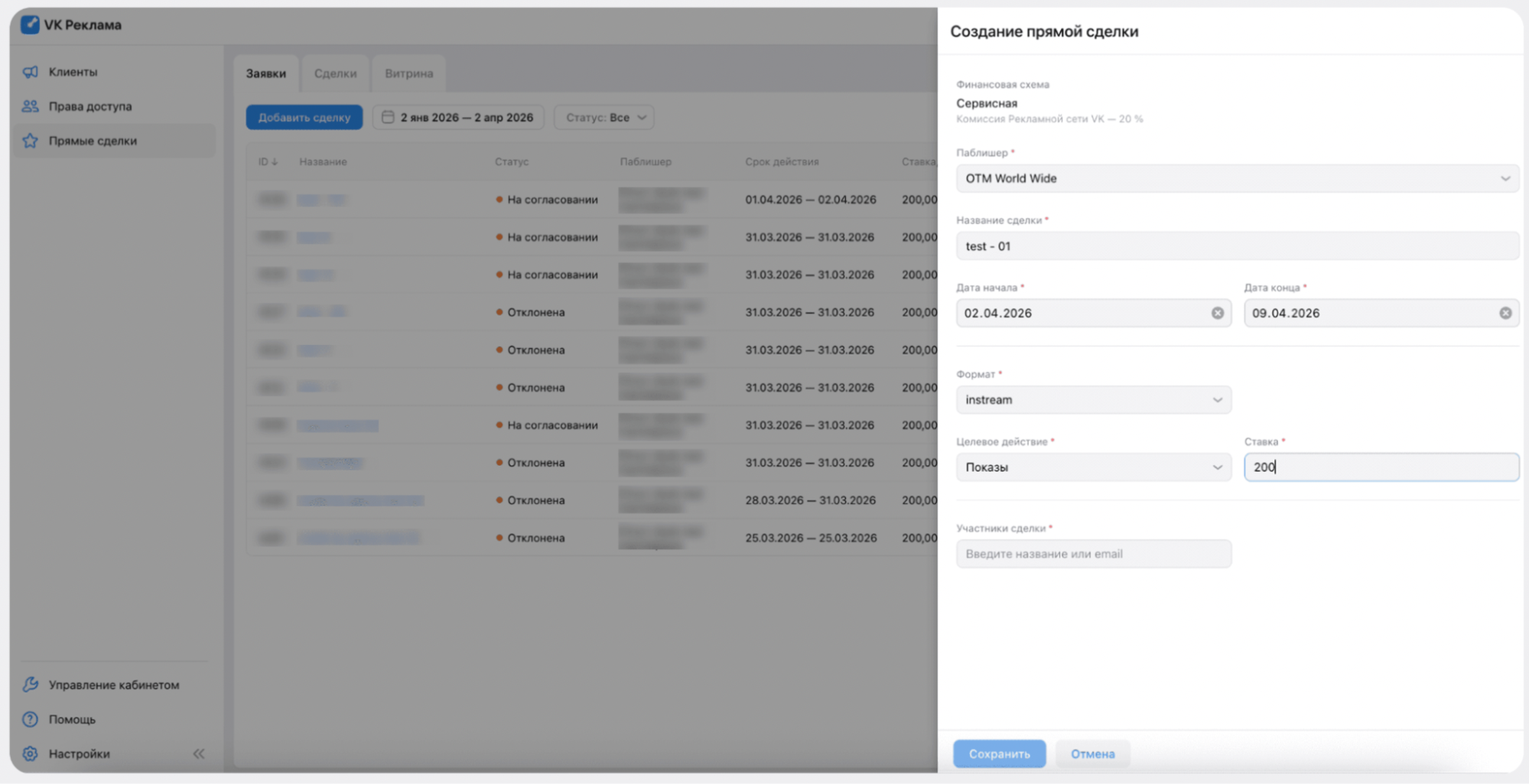This screenshot has width=1529, height=784.
Task: Open Настройки gear icon
Action: tap(31, 753)
